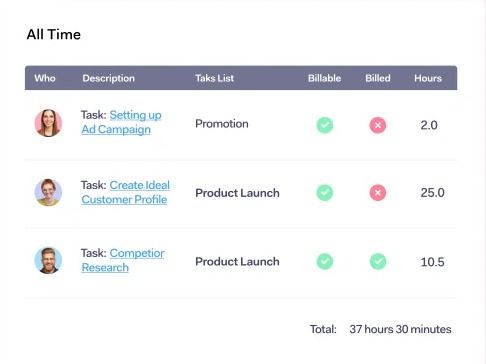Click the avatar in the 25.0 hours row
The width and height of the screenshot is (486, 364).
click(48, 192)
